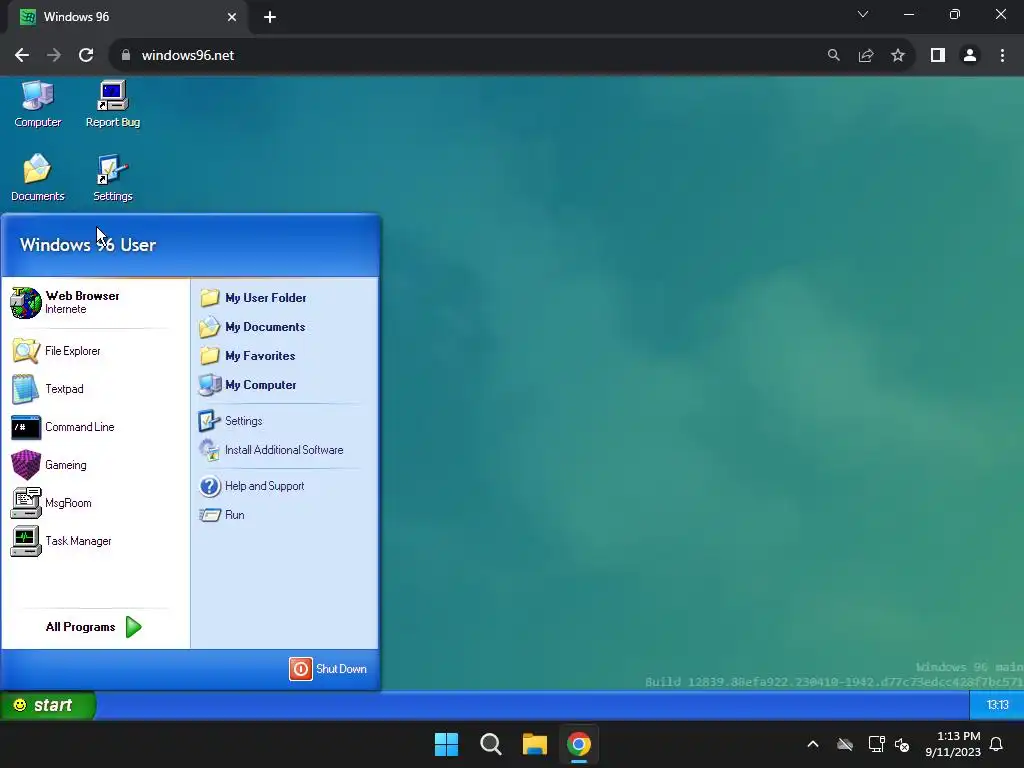
Task: Open Chrome tab search dropdown
Action: pos(863,14)
